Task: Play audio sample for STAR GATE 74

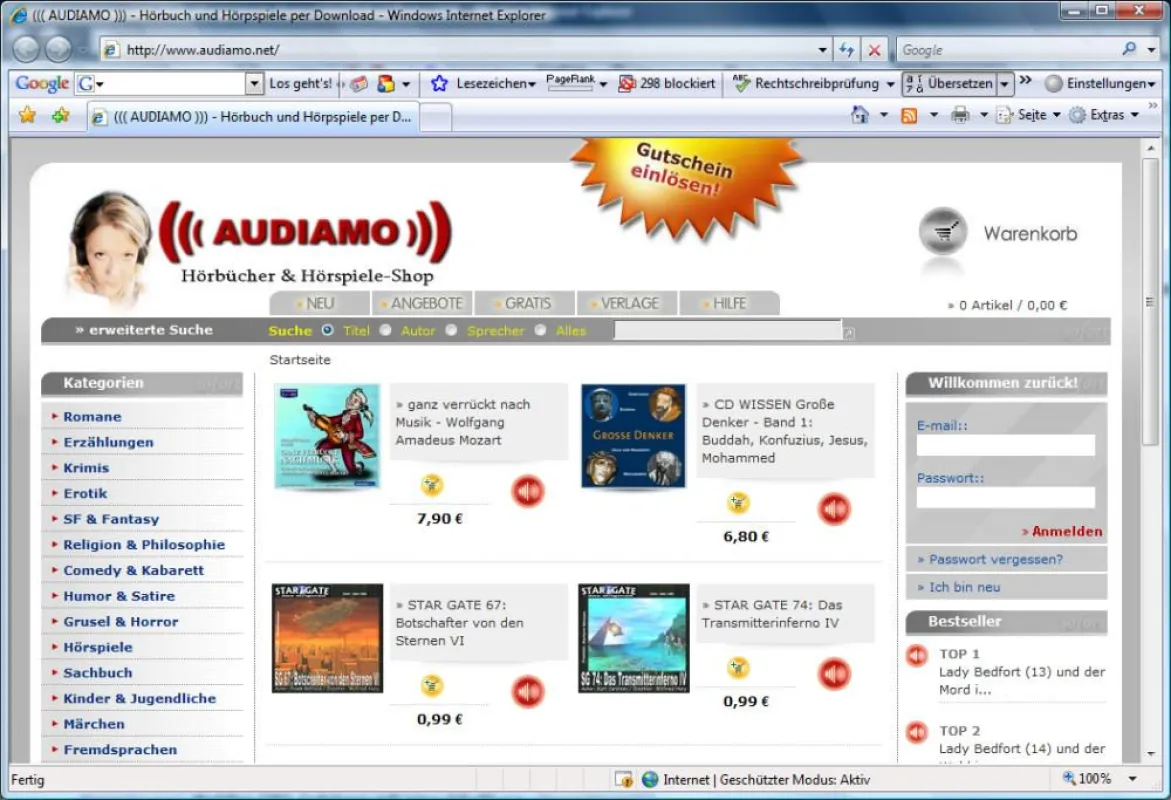Action: click(x=834, y=673)
